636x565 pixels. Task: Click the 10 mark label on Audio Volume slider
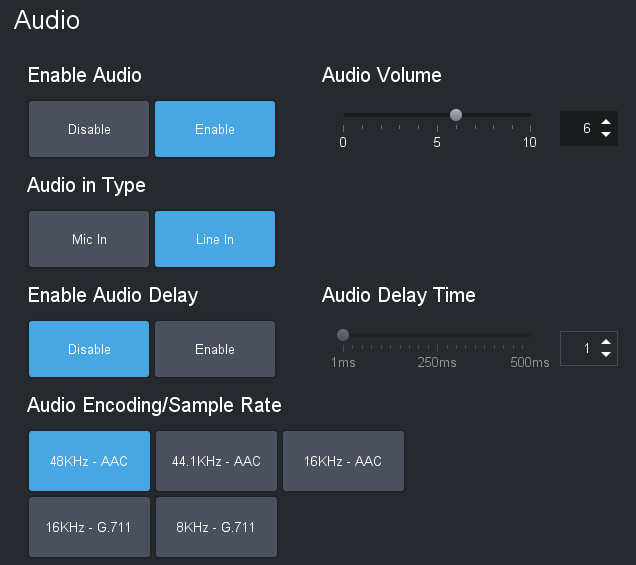tap(530, 142)
